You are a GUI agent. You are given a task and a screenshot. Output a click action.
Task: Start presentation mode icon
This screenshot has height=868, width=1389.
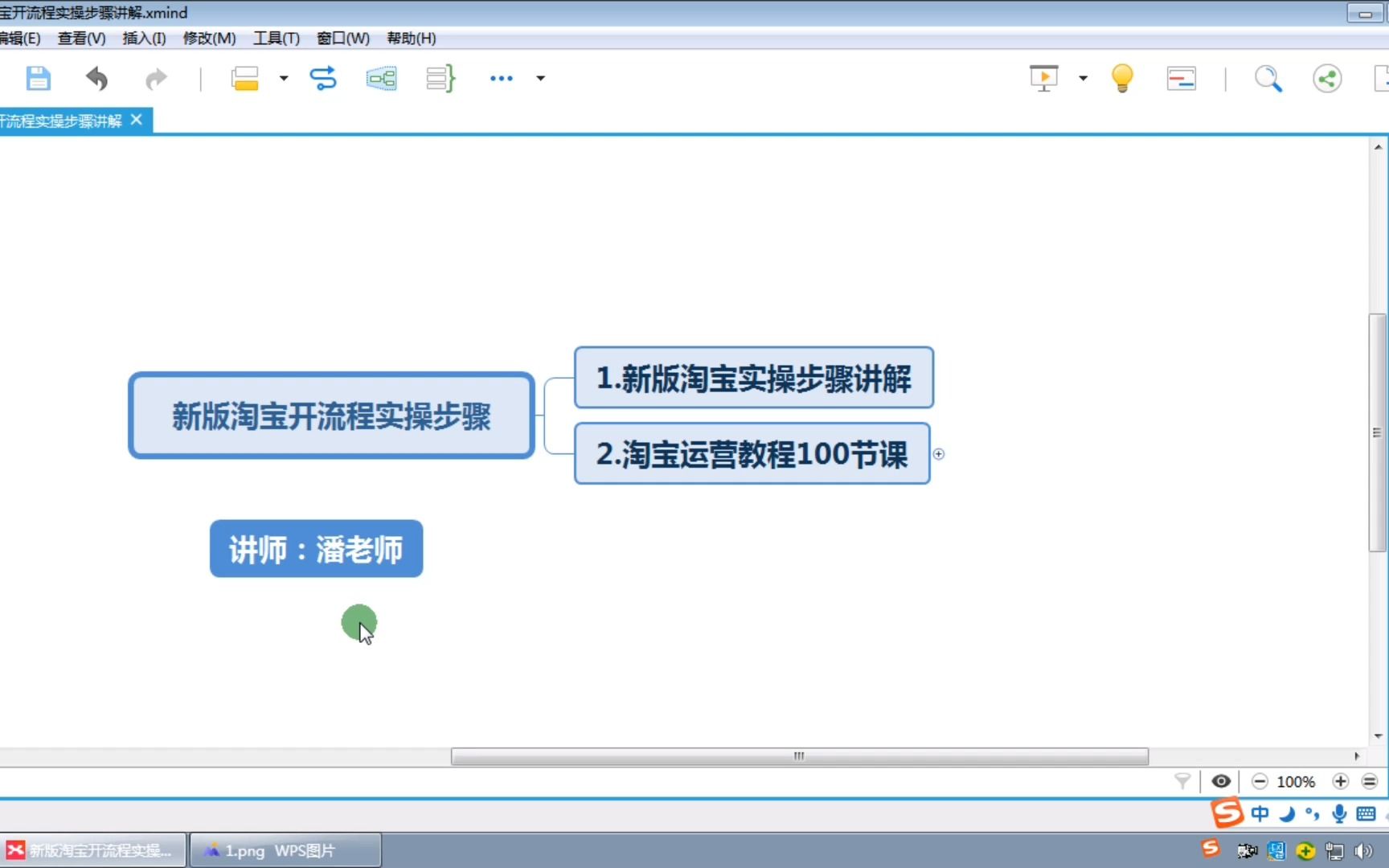(x=1043, y=78)
